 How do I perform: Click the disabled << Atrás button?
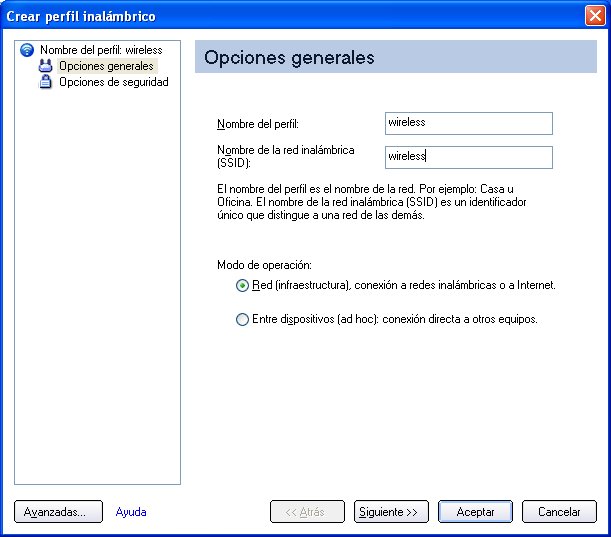(x=307, y=511)
